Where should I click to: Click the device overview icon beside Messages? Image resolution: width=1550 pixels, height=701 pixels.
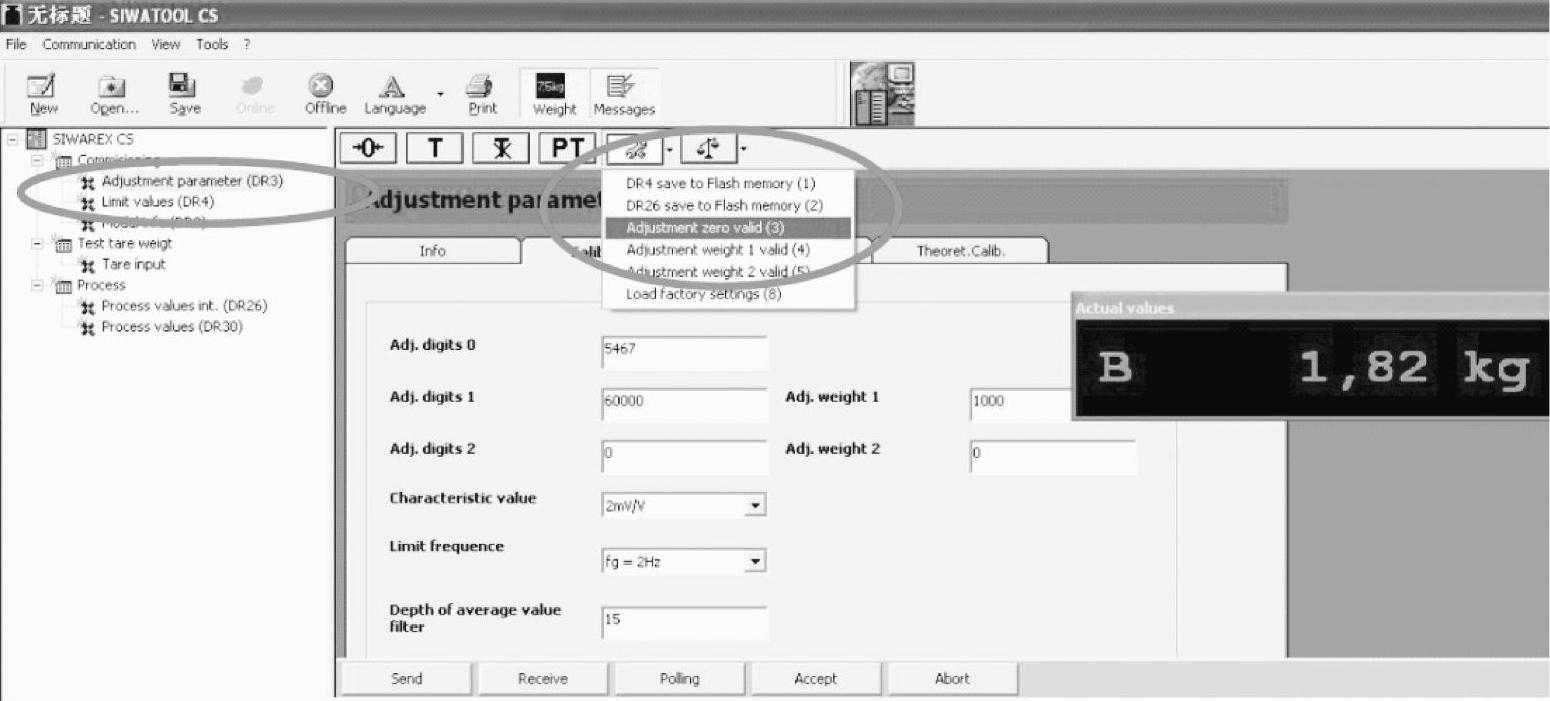pyautogui.click(x=883, y=93)
